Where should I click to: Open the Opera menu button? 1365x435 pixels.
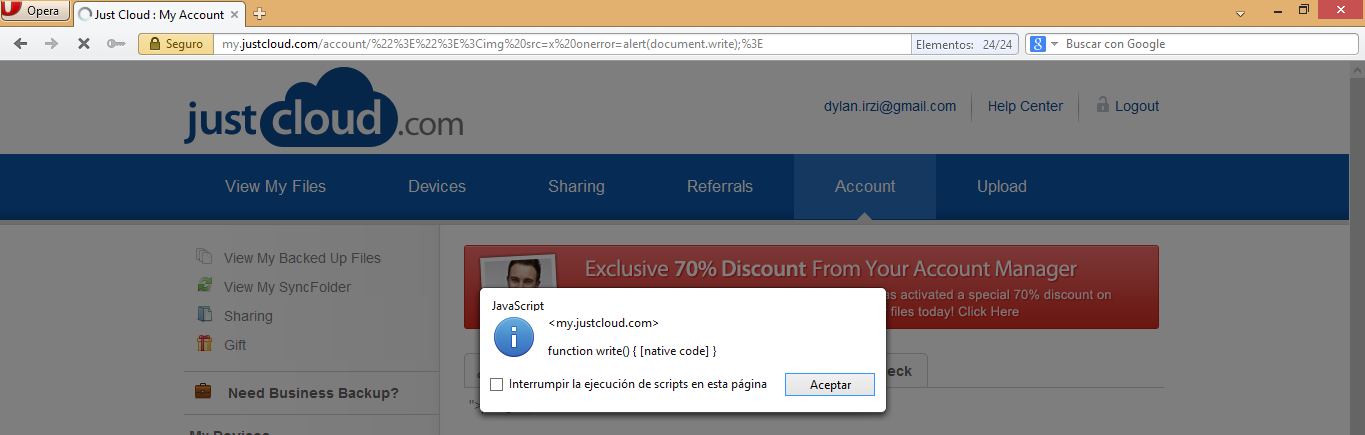coord(35,11)
